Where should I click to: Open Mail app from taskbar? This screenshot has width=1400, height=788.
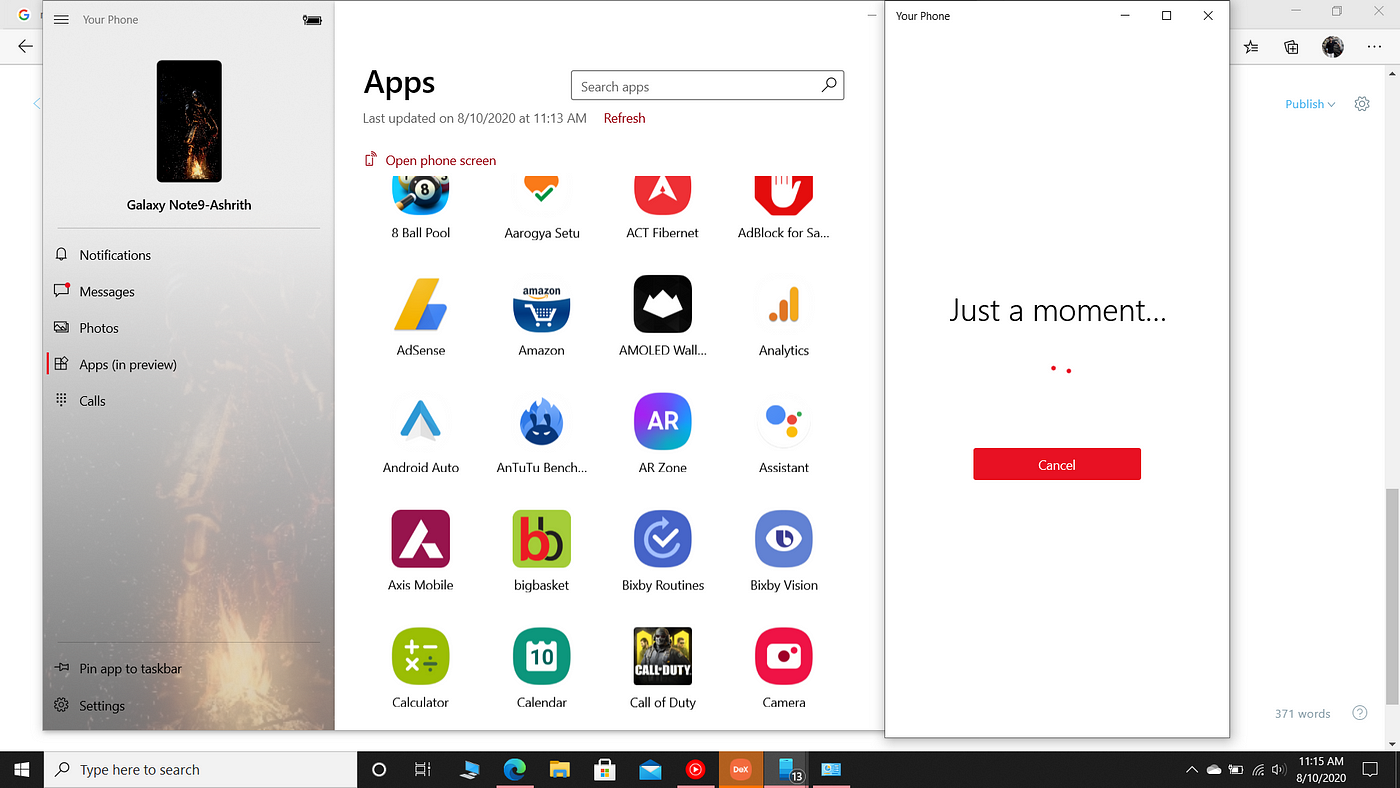(x=650, y=770)
